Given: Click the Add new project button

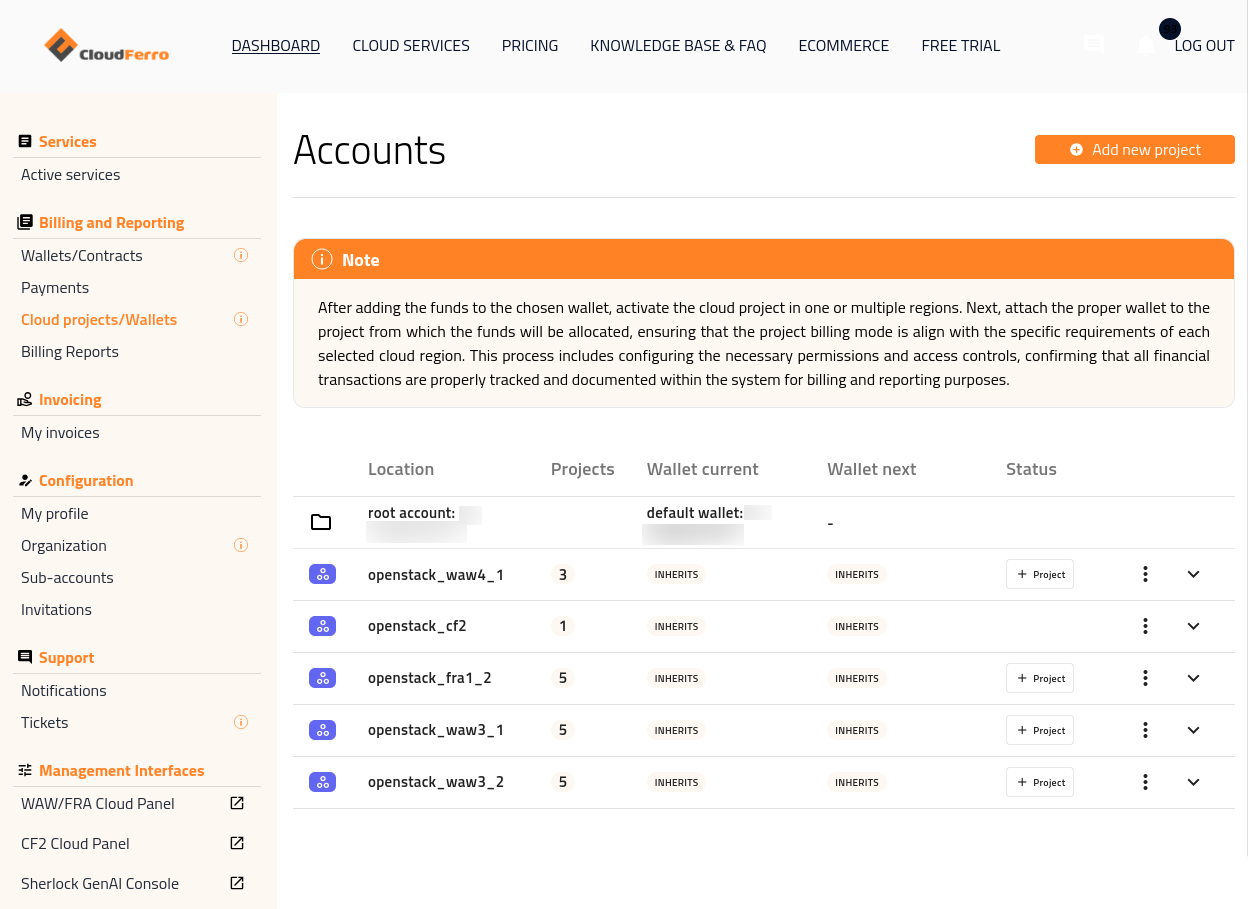Looking at the screenshot, I should coord(1134,150).
